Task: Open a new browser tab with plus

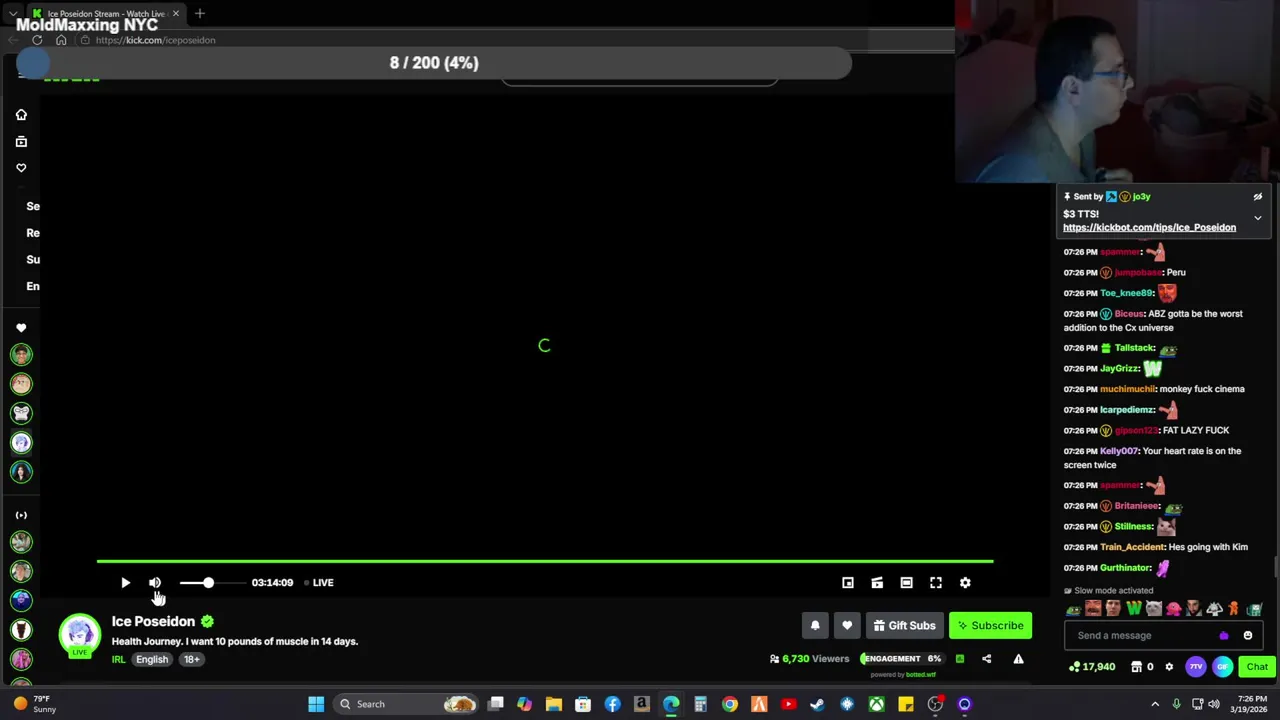Action: click(199, 13)
